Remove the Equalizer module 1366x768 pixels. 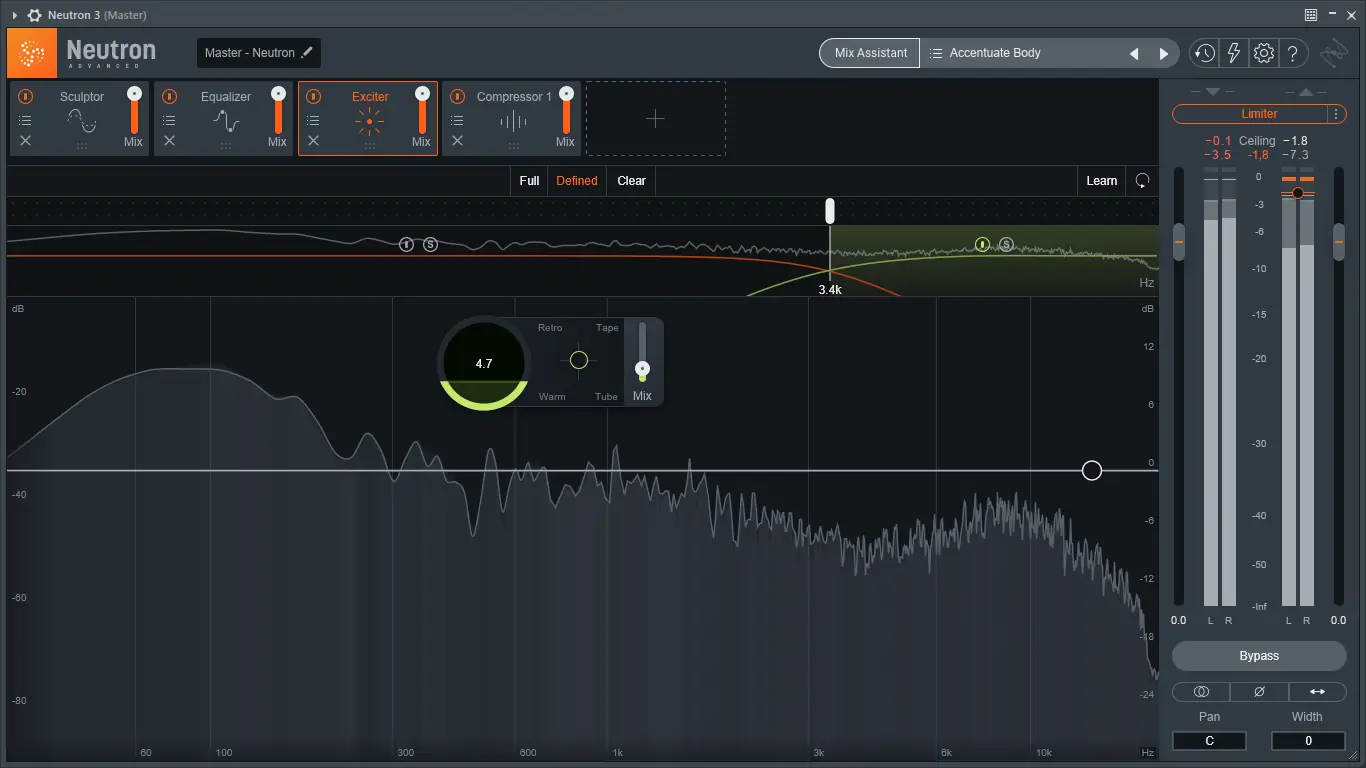(x=169, y=141)
